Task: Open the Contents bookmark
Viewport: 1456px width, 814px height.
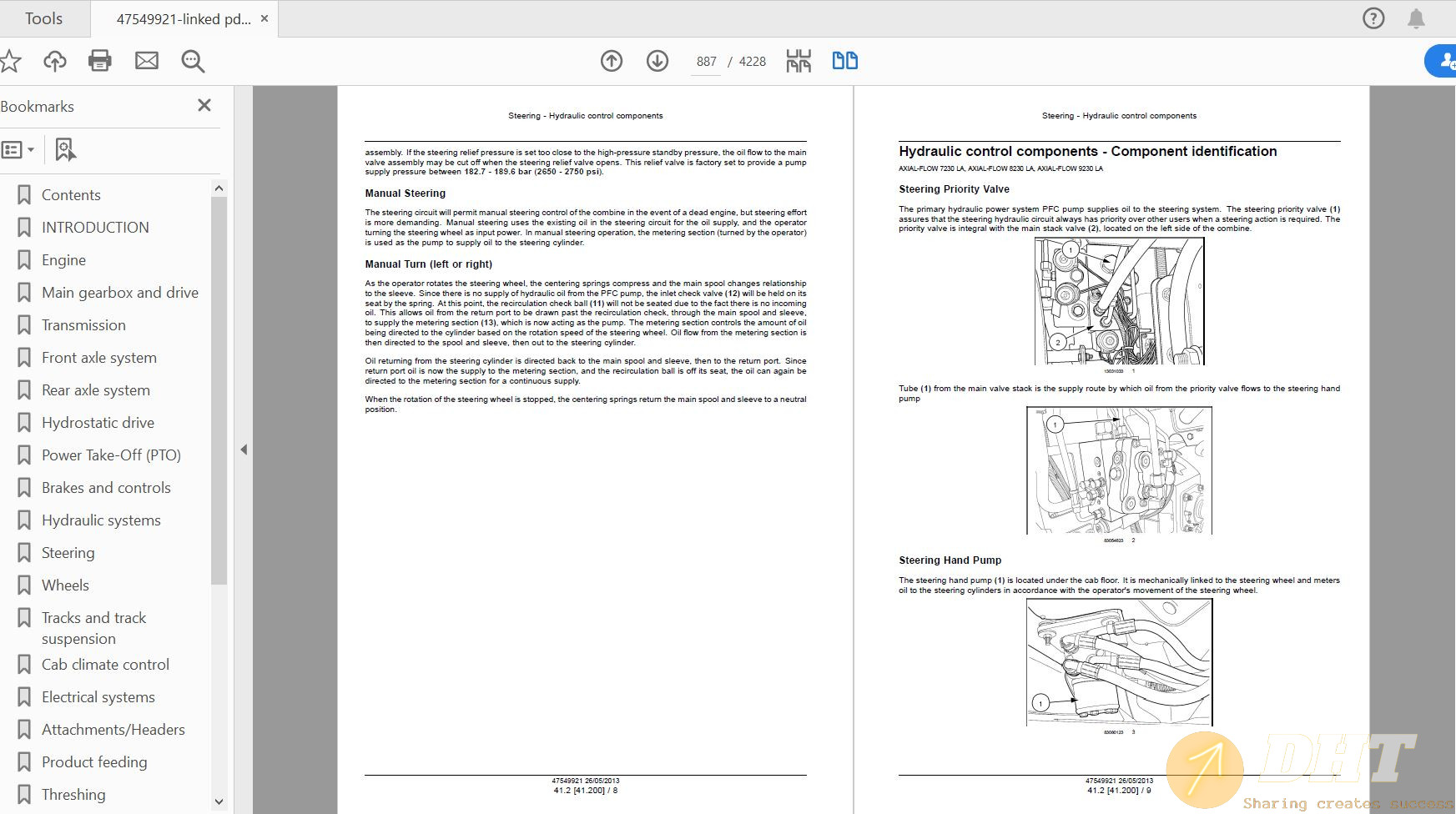Action: (71, 195)
